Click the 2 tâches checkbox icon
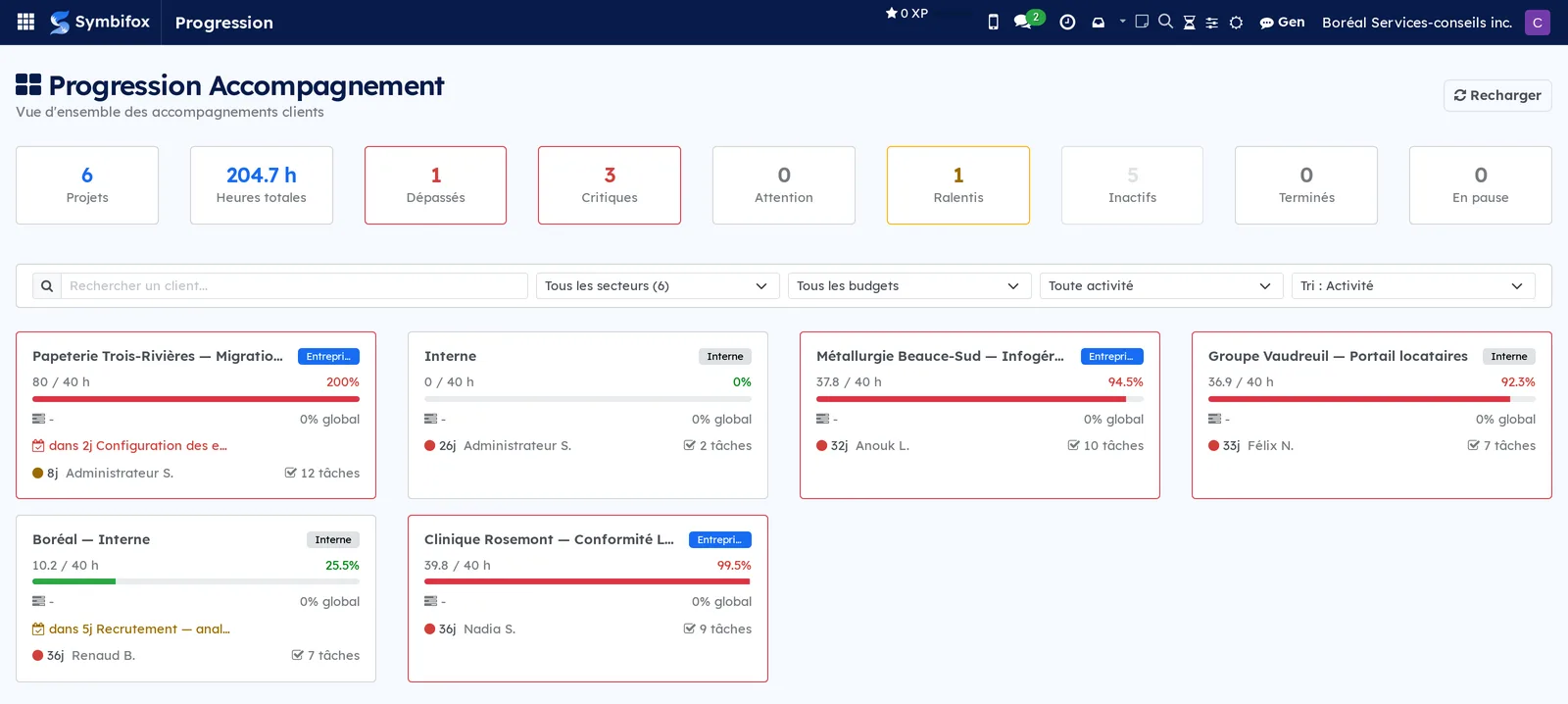Image resolution: width=1568 pixels, height=704 pixels. (689, 445)
